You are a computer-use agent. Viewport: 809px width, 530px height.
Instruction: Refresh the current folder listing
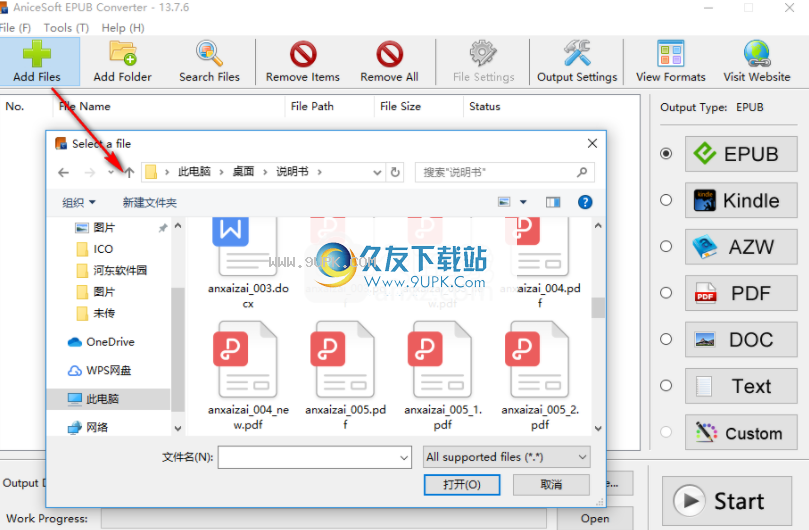pos(395,172)
